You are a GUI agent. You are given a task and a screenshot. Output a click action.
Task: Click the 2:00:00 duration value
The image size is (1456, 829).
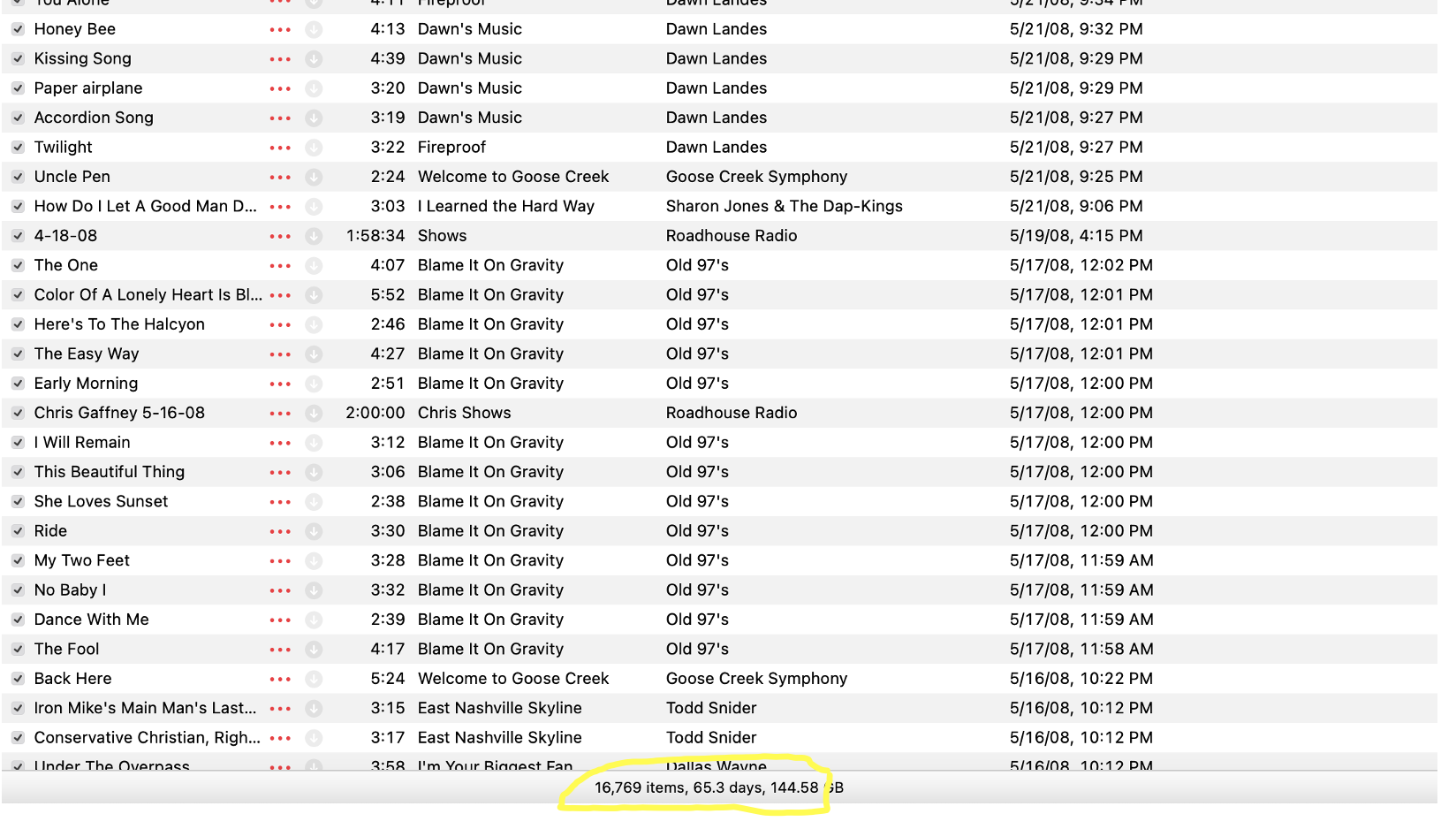point(375,413)
